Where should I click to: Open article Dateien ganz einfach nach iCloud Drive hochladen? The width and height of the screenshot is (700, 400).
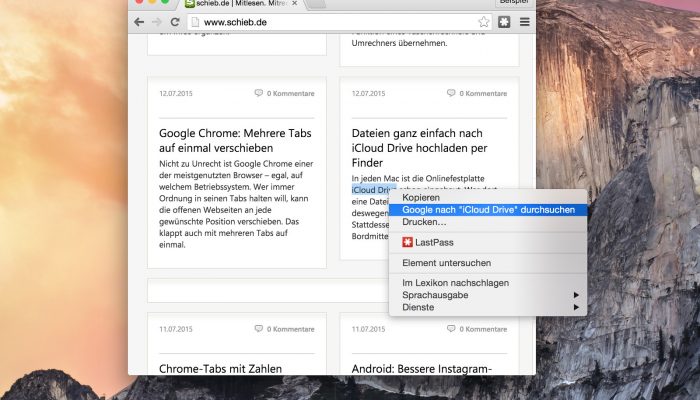(x=419, y=148)
